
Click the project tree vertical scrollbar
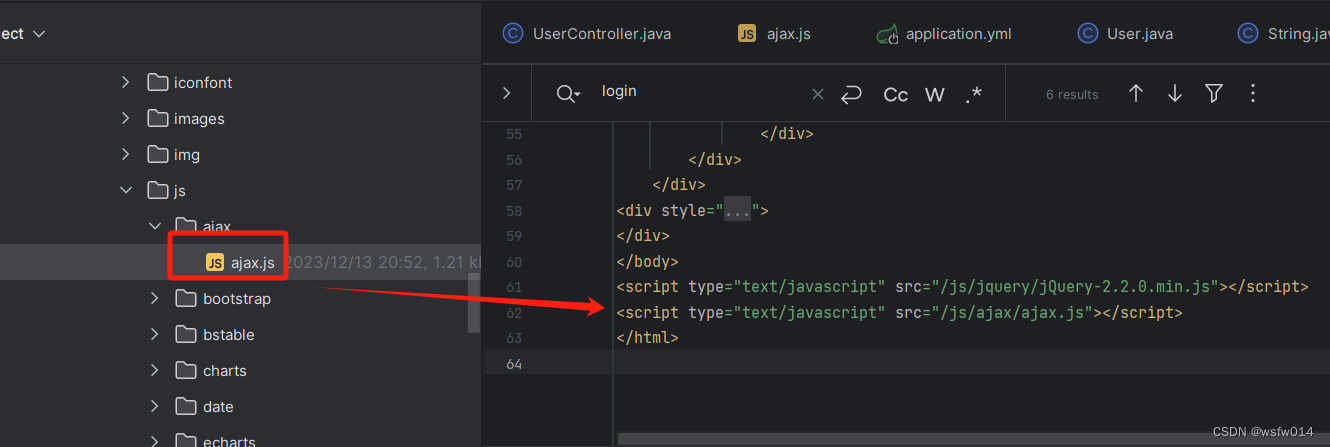[x=474, y=302]
